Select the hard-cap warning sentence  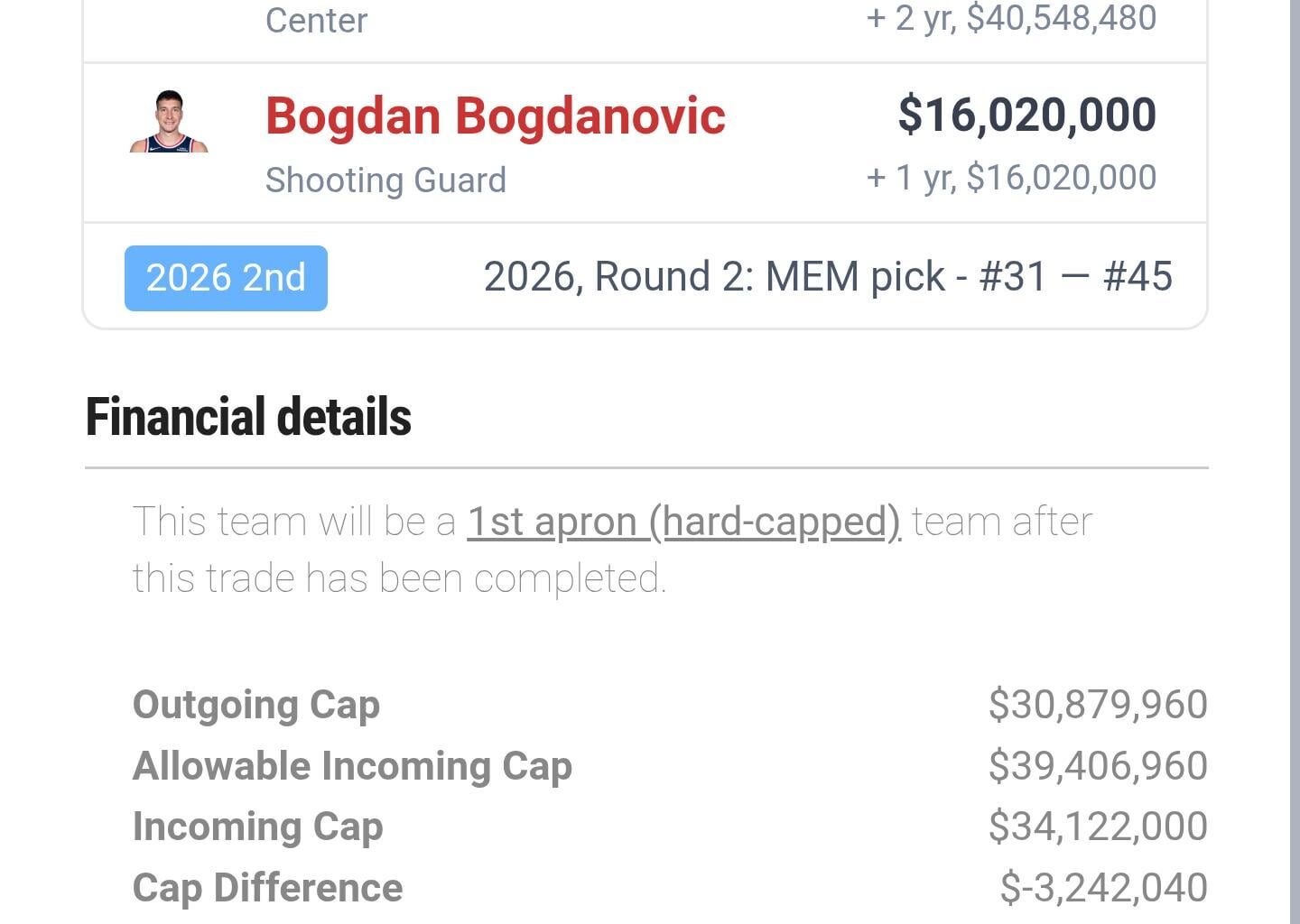click(x=614, y=548)
